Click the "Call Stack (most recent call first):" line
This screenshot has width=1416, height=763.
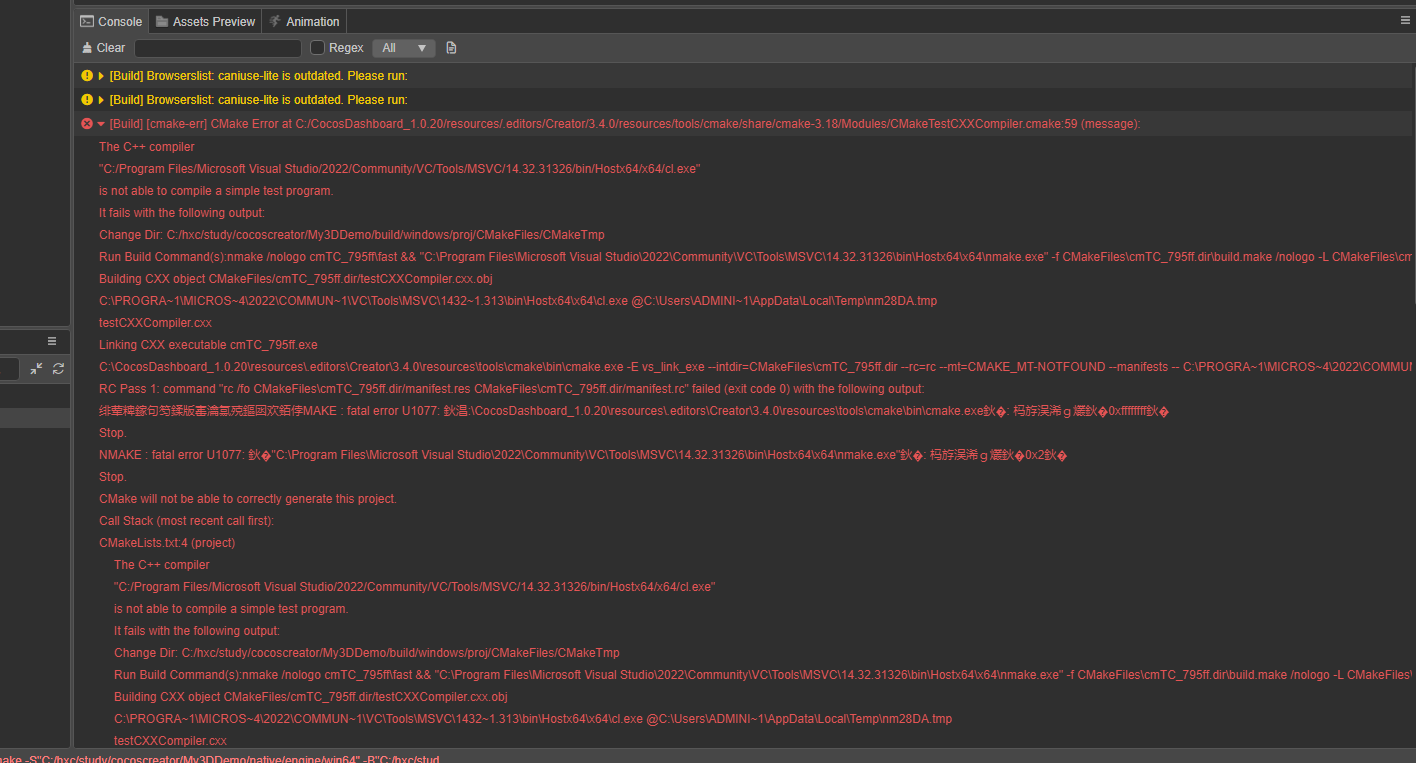pos(186,521)
